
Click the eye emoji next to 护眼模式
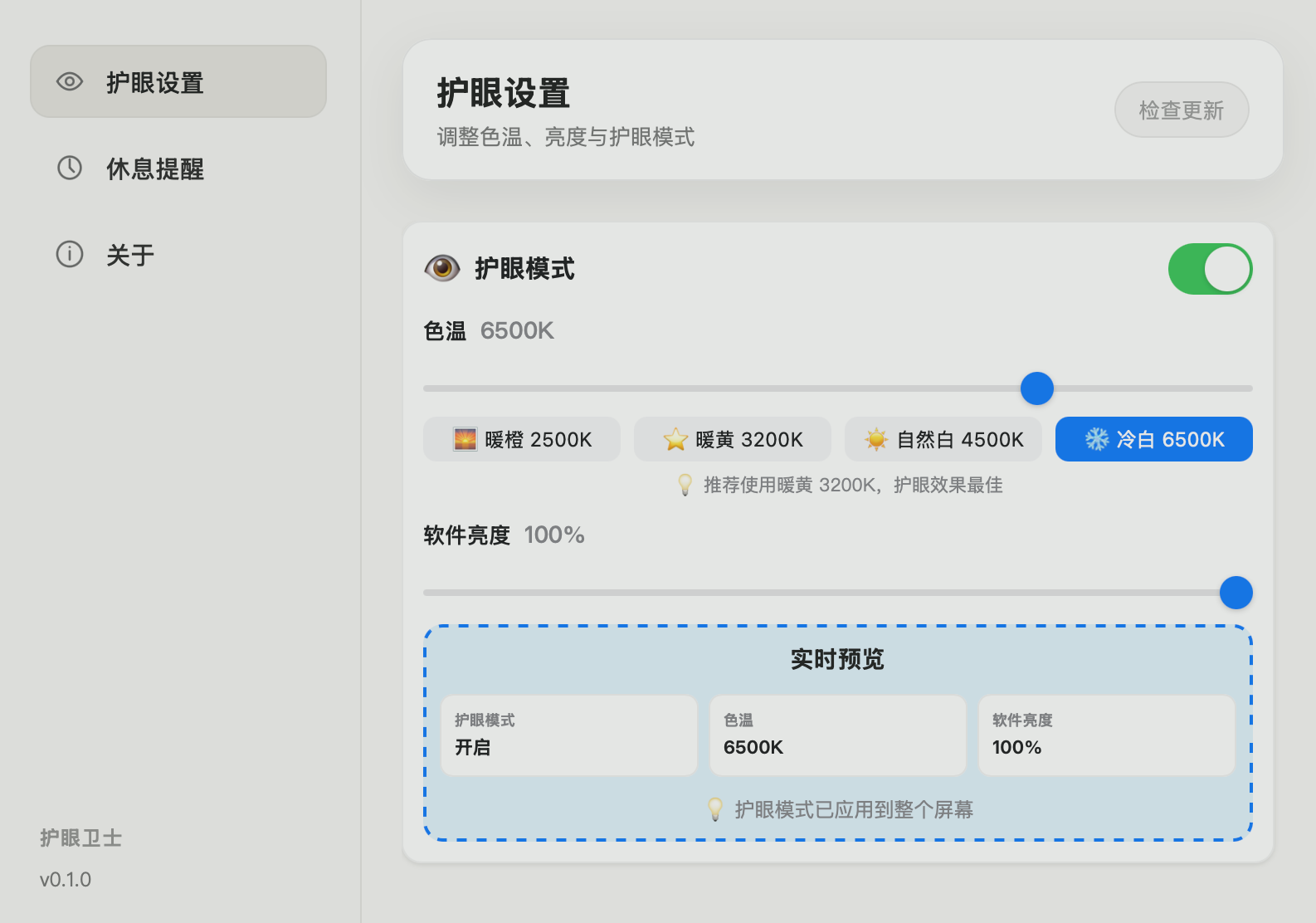pyautogui.click(x=442, y=268)
